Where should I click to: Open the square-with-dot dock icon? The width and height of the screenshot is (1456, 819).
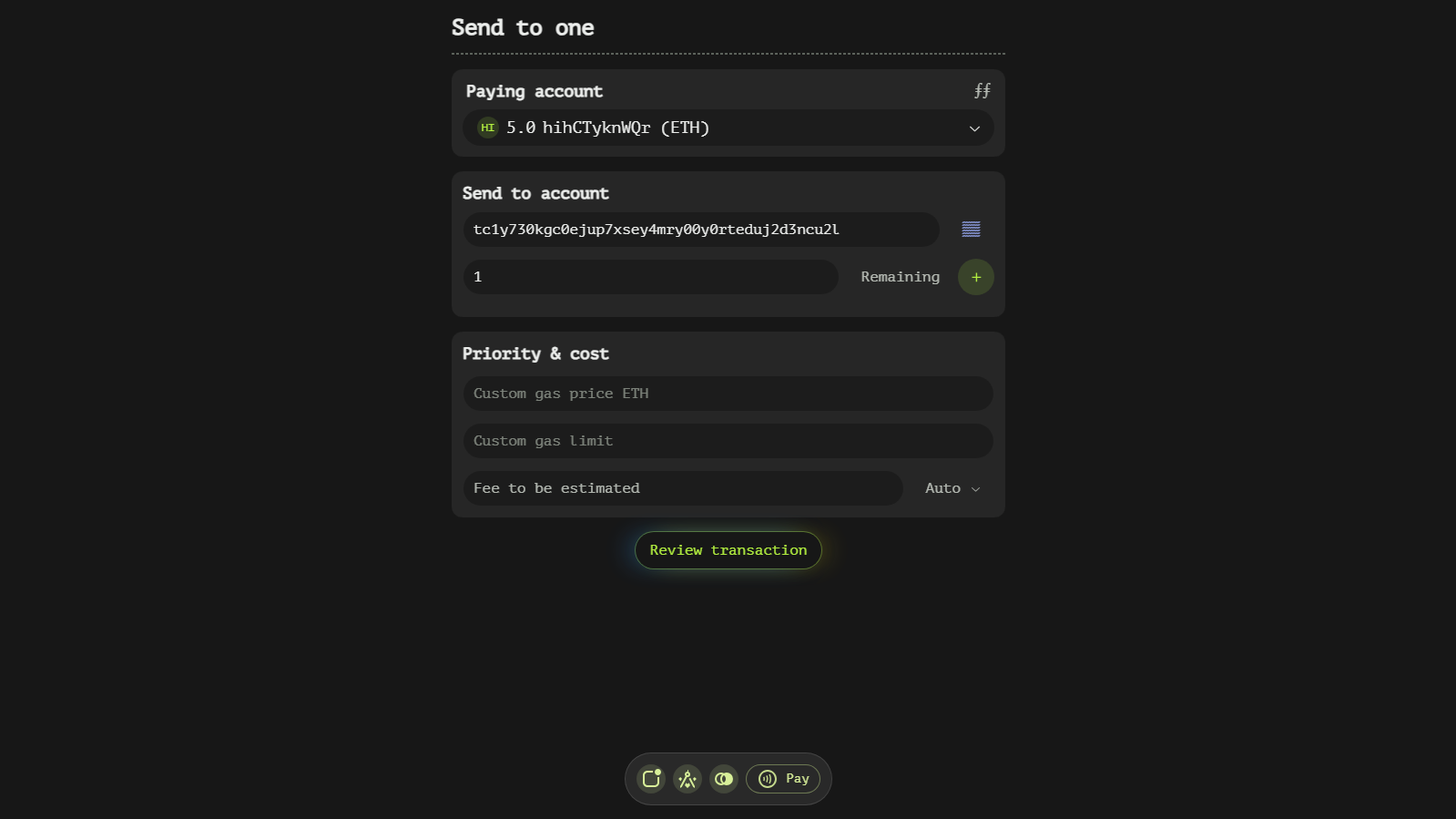pyautogui.click(x=651, y=779)
